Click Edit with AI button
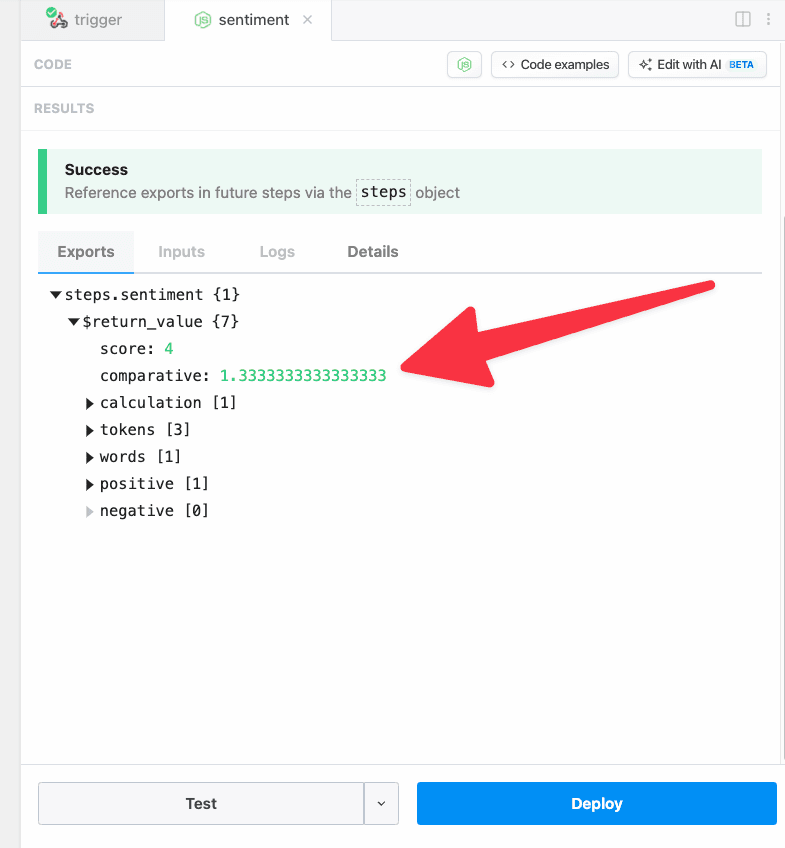This screenshot has width=785, height=848. point(697,65)
